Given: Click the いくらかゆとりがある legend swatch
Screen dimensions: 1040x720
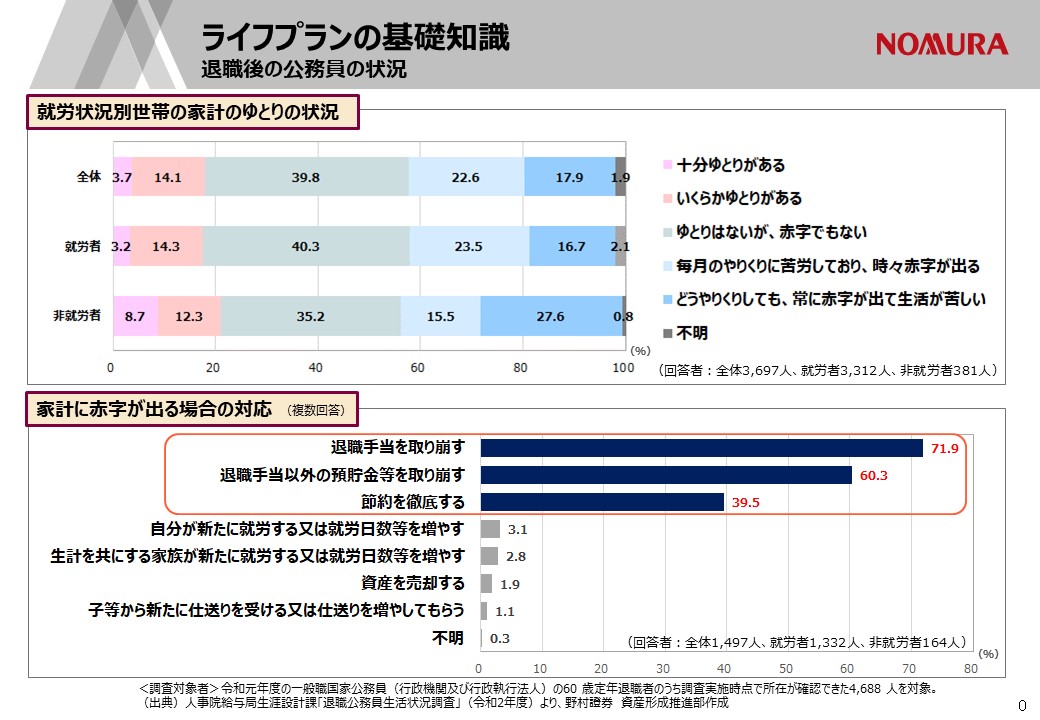Looking at the screenshot, I should point(667,199).
